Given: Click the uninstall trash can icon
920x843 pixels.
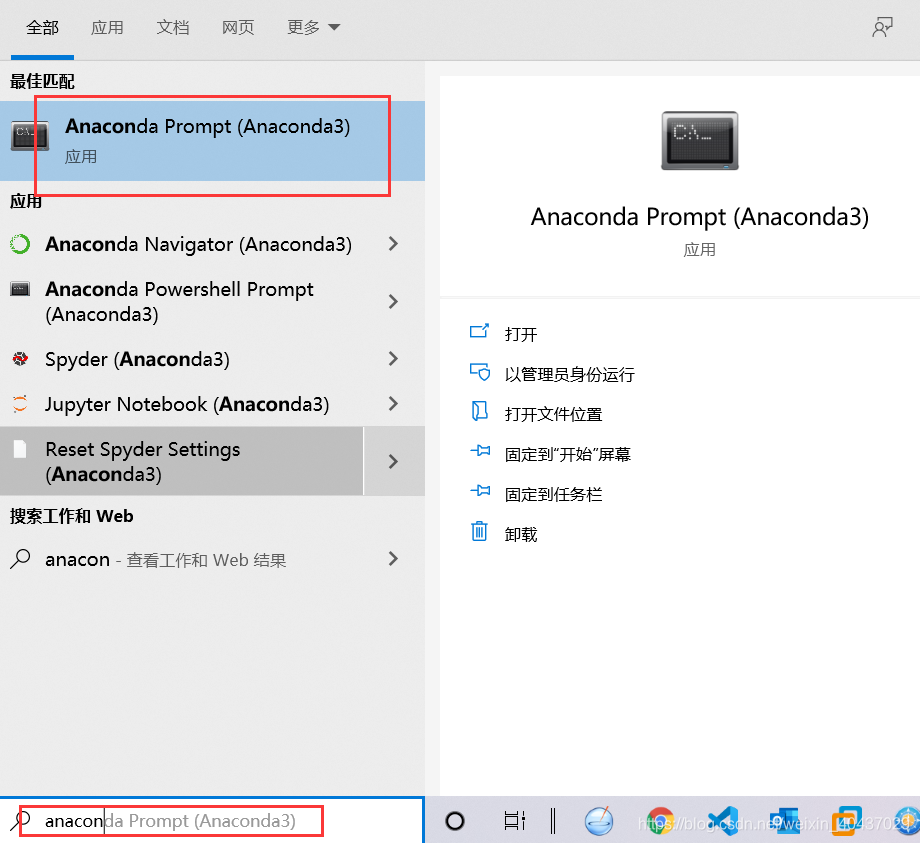Looking at the screenshot, I should pos(479,531).
